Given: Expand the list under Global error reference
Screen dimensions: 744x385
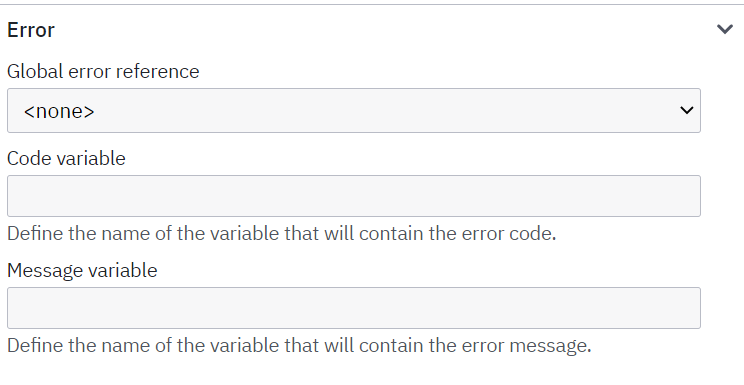Looking at the screenshot, I should click(x=353, y=110).
